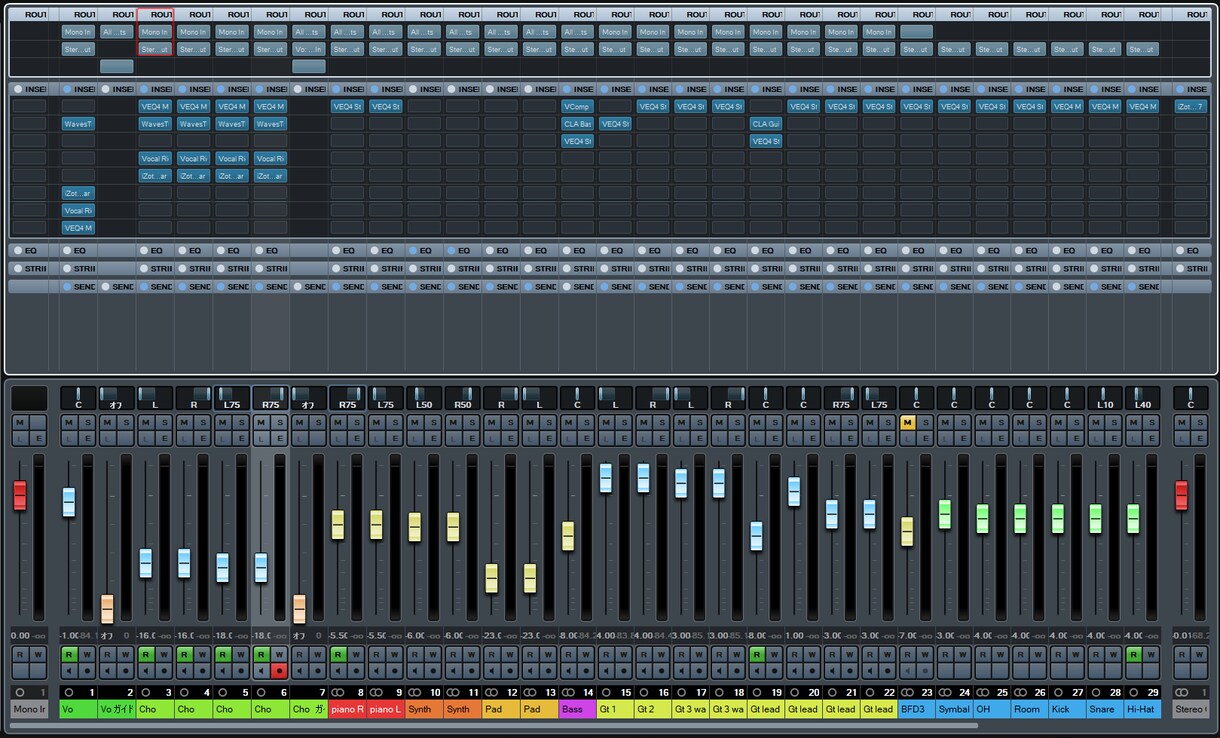Solo the Kick channel
Viewport: 1220px width, 738px height.
[x=1075, y=423]
